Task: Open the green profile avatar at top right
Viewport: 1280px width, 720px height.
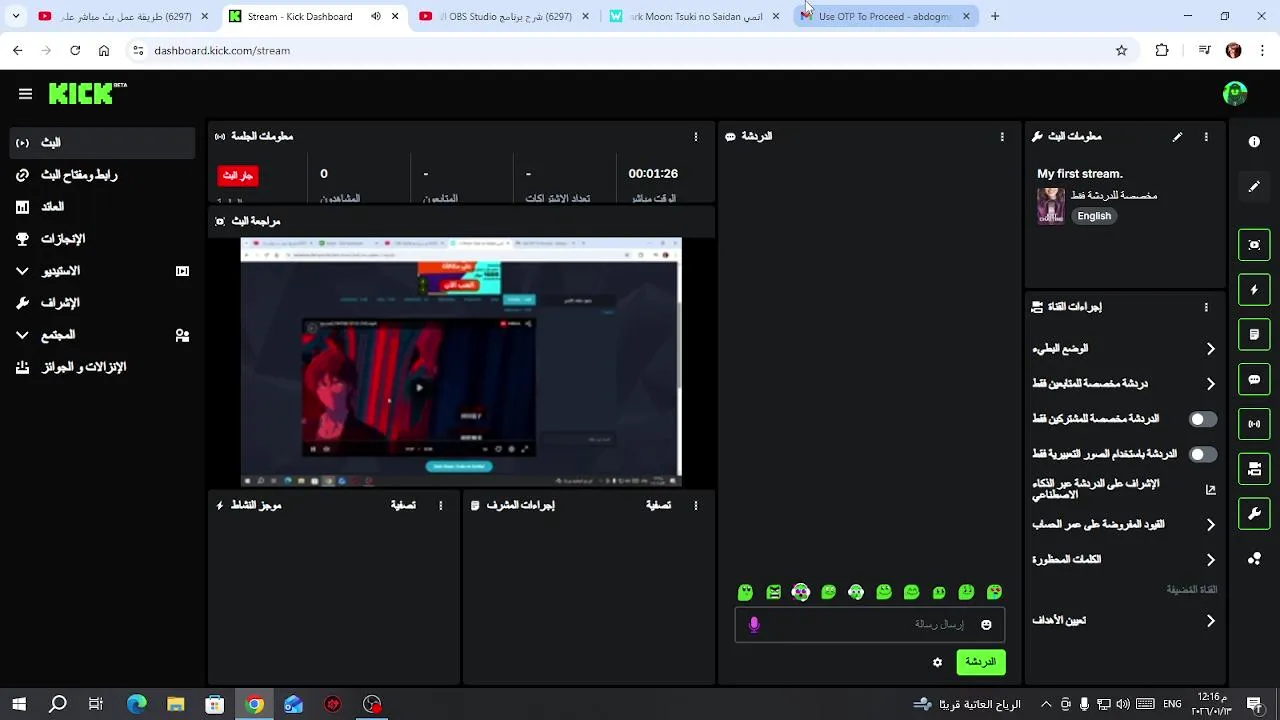Action: click(x=1235, y=93)
